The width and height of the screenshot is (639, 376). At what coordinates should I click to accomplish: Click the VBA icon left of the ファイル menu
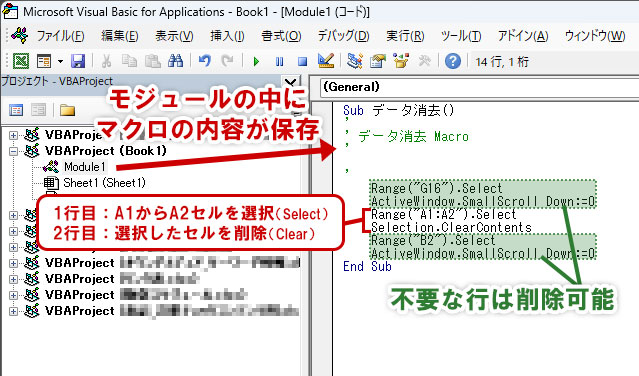(20, 36)
